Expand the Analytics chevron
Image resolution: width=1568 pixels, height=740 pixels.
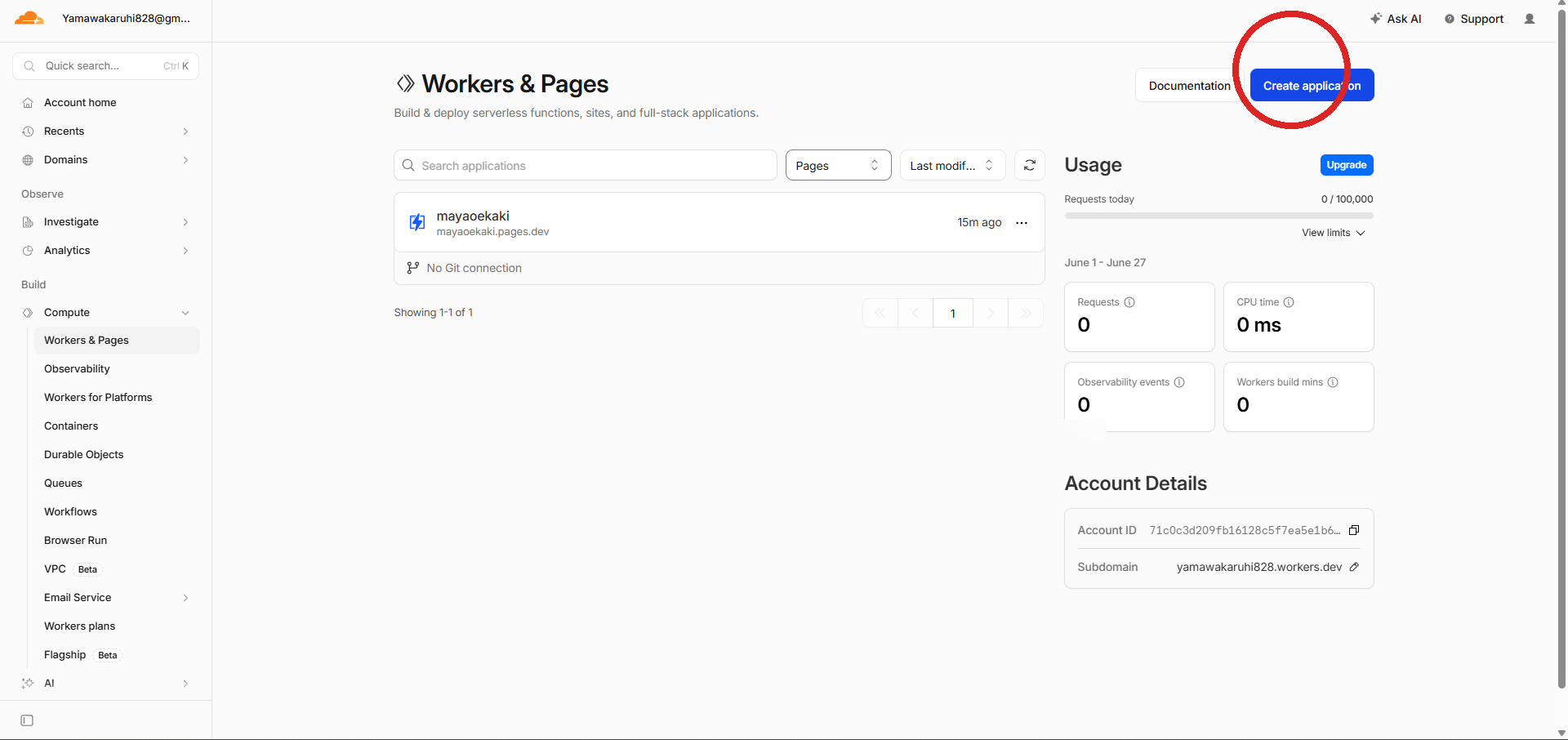(185, 251)
